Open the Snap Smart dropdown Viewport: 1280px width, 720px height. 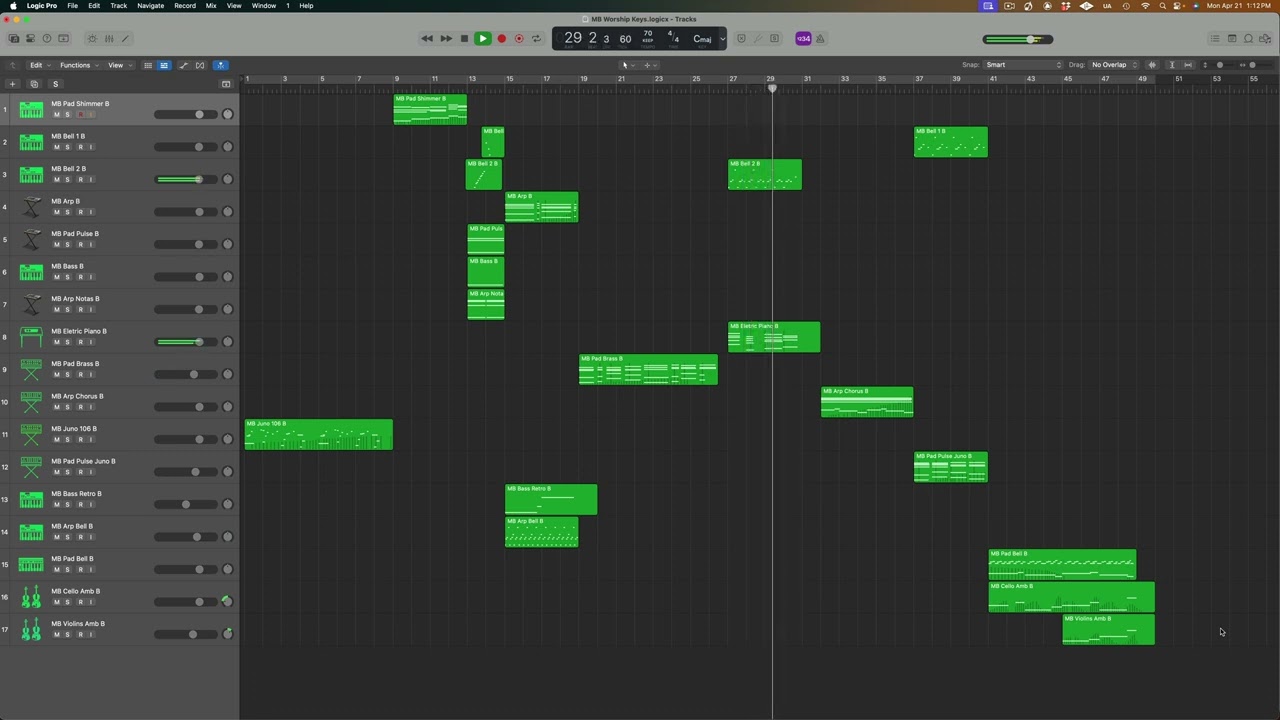pos(1024,65)
